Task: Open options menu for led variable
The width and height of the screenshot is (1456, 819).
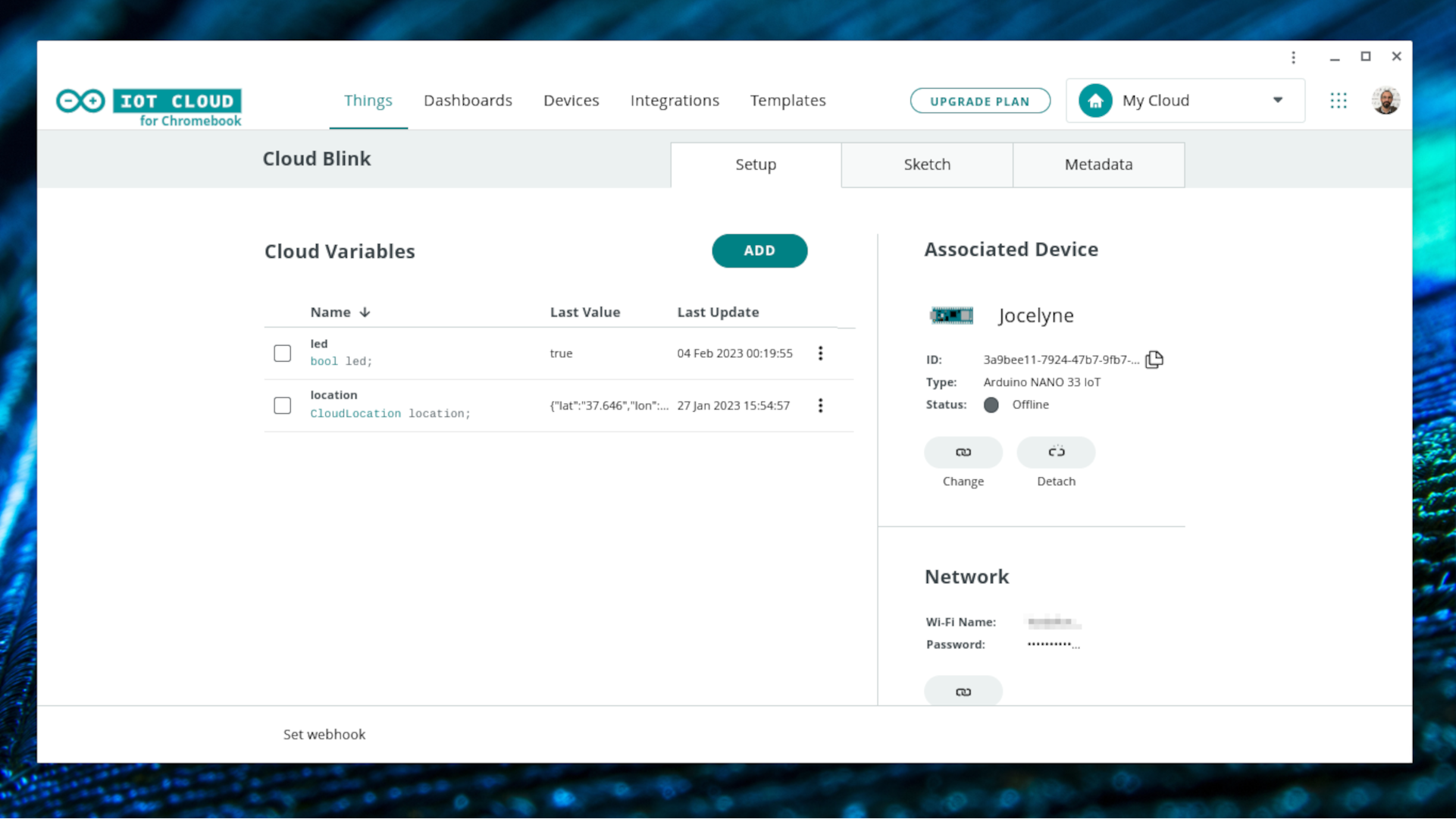Action: pyautogui.click(x=820, y=353)
